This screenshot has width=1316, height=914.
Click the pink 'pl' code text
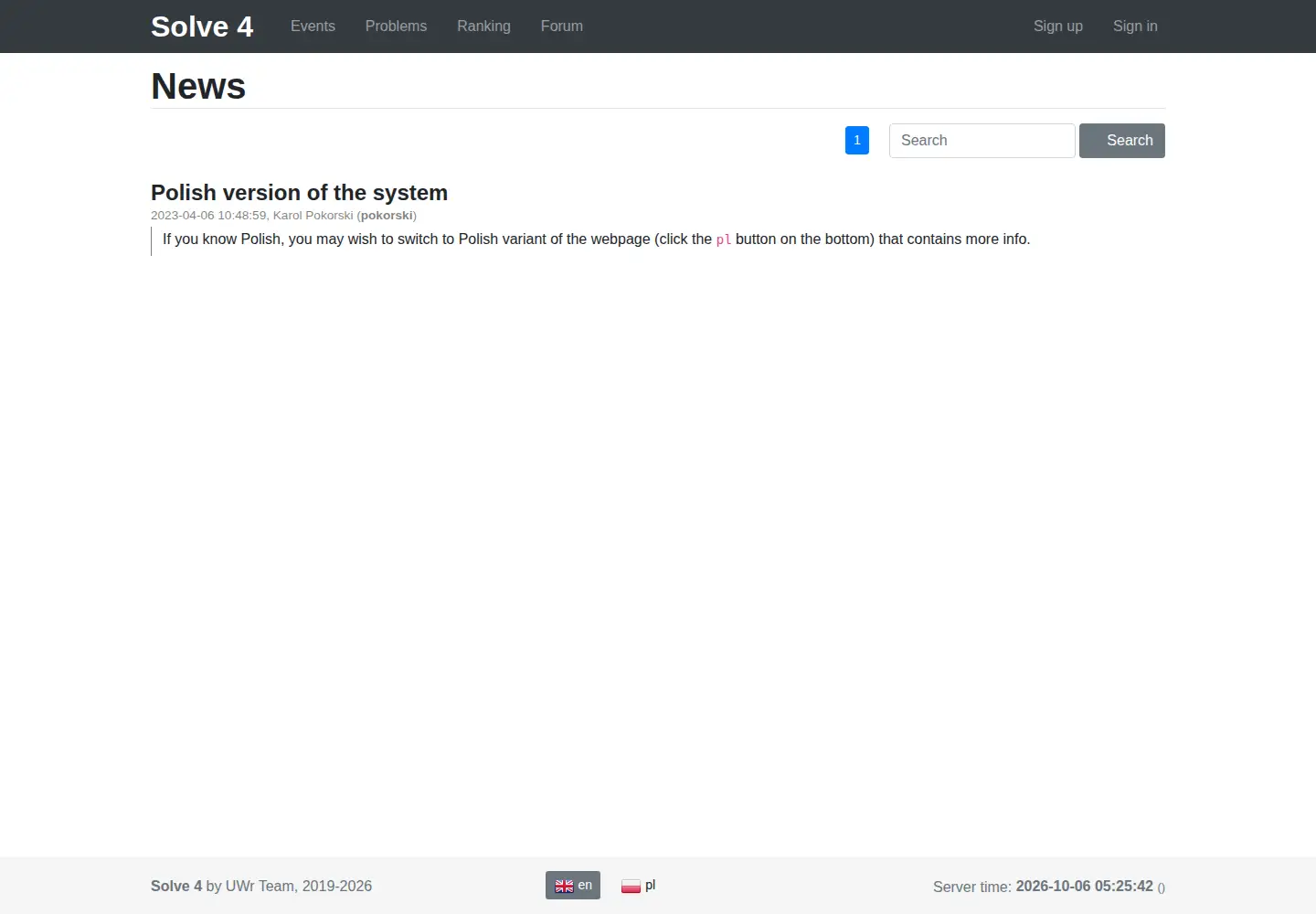click(723, 239)
